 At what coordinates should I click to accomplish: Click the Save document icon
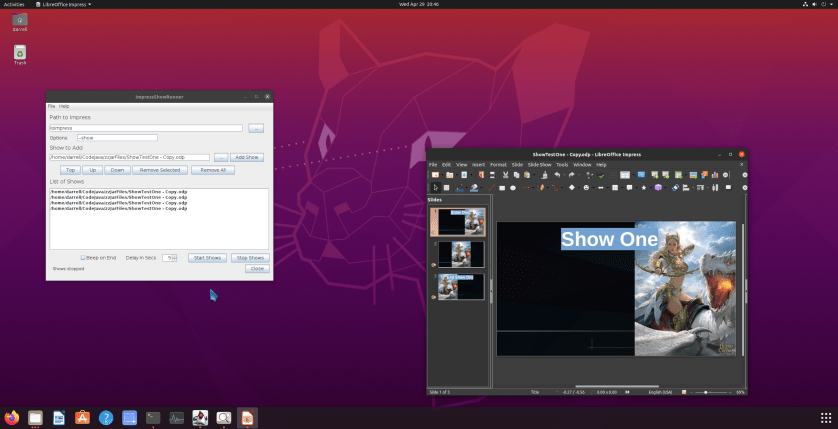click(464, 175)
